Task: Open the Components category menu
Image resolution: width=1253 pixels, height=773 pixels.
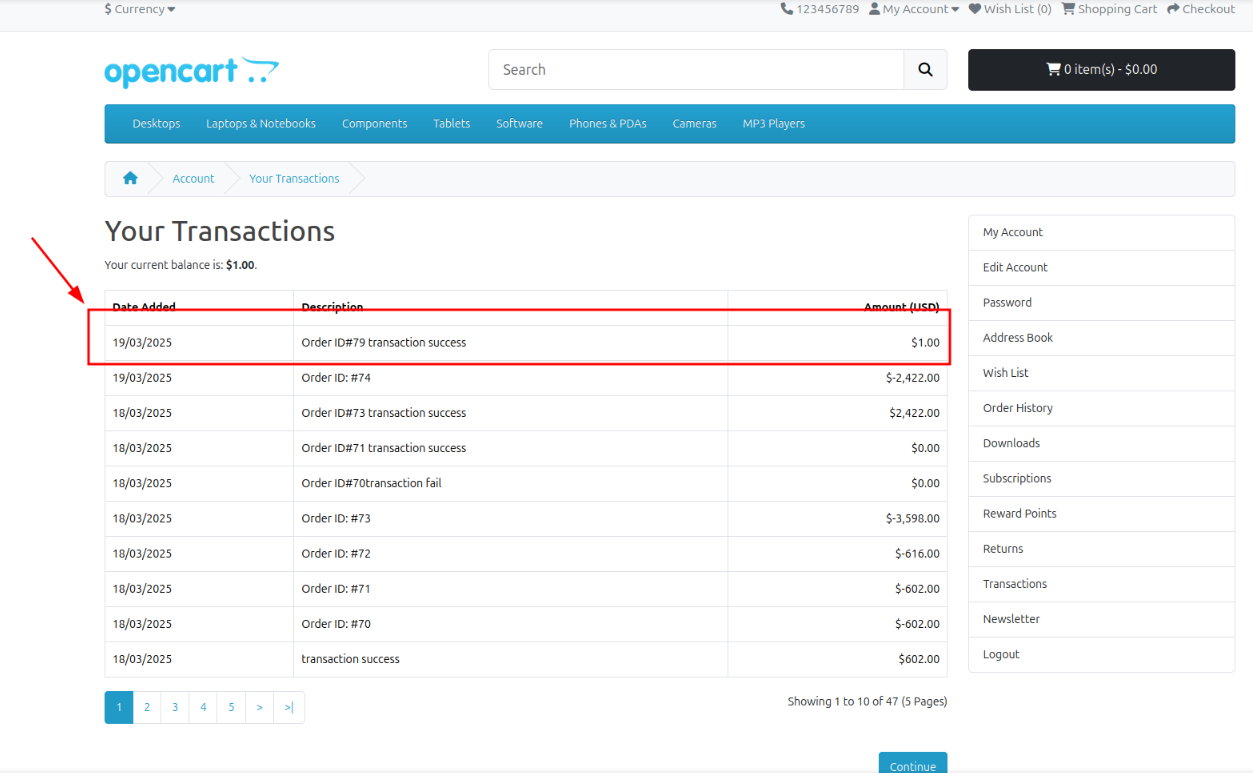Action: point(374,124)
